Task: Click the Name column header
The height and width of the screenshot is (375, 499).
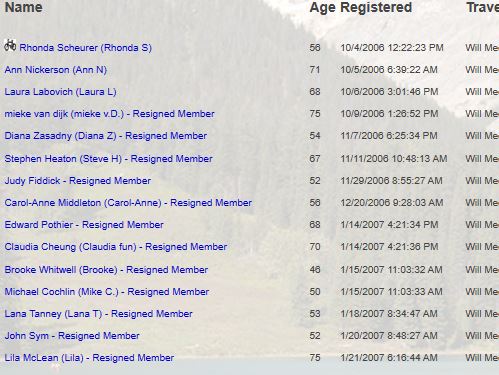Action: [24, 7]
